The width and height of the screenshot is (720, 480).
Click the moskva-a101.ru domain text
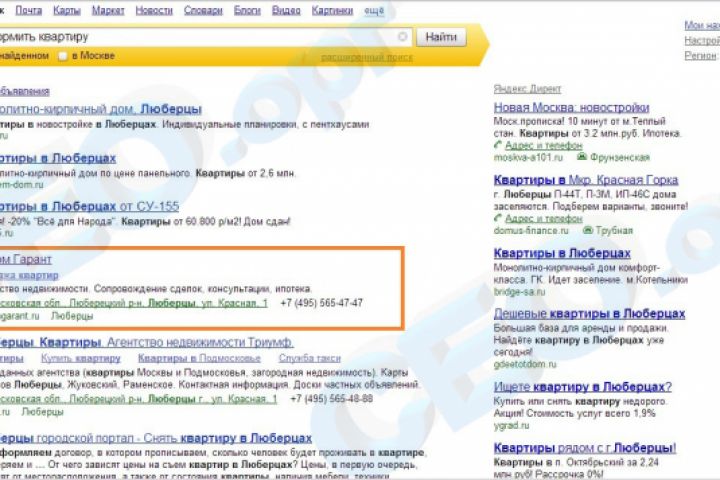528,158
